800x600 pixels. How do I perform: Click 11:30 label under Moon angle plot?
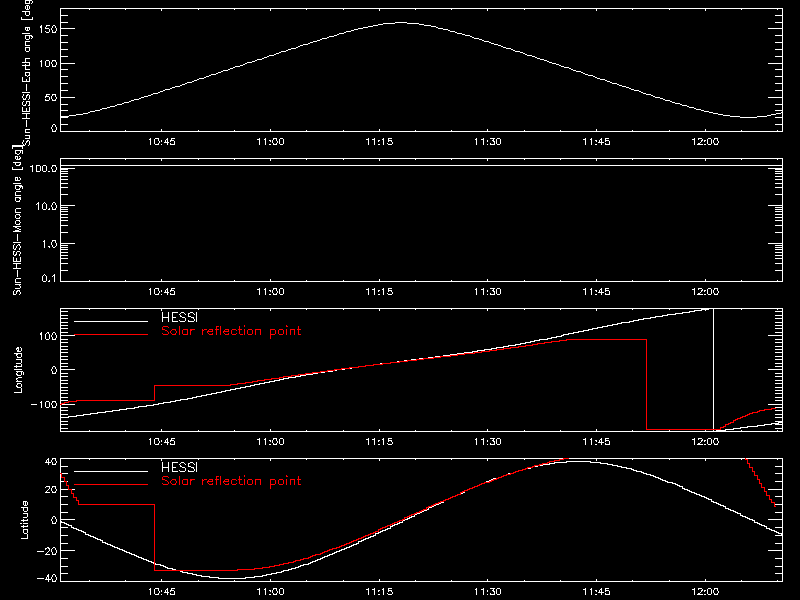tap(488, 292)
